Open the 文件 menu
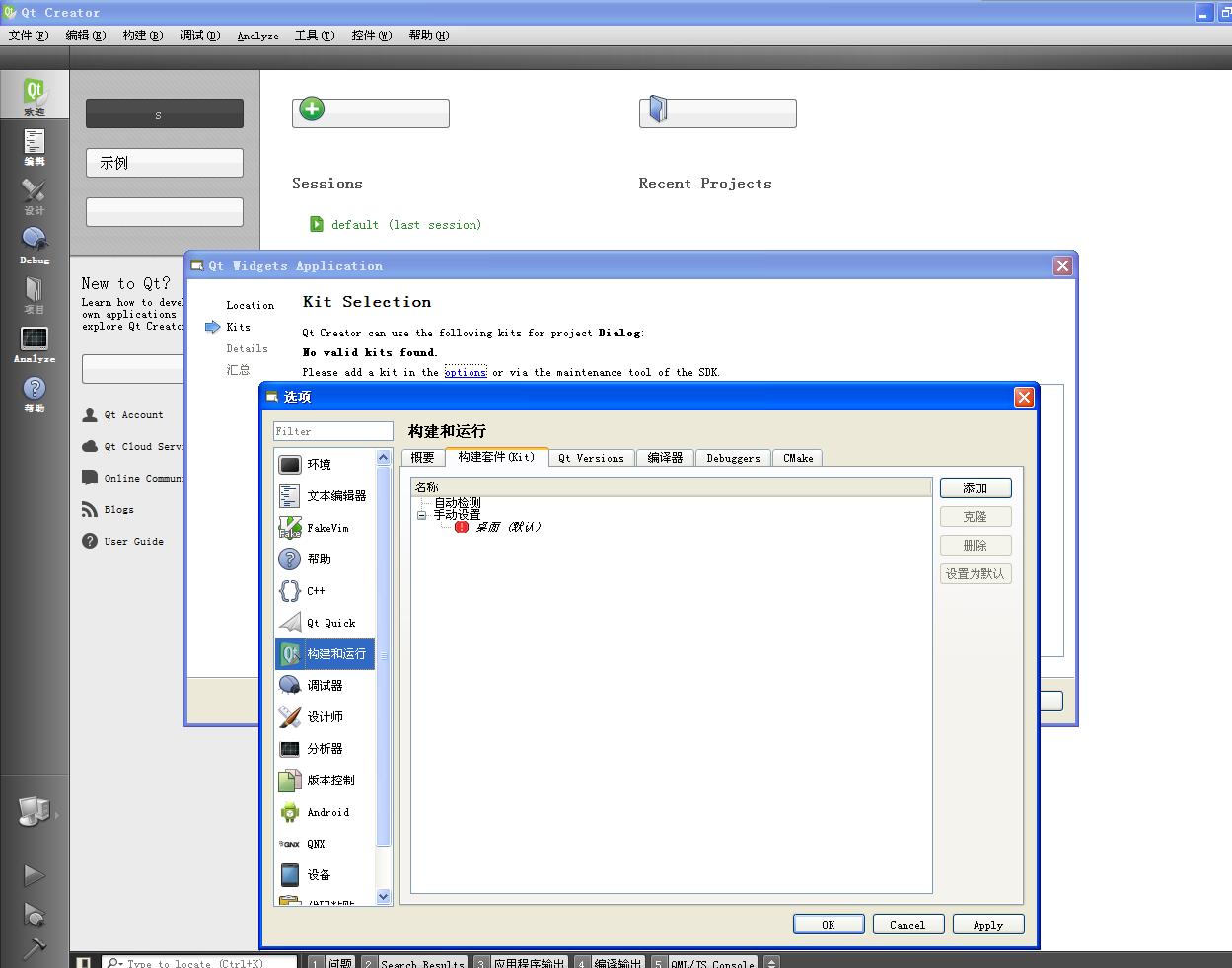Image resolution: width=1232 pixels, height=968 pixels. click(29, 36)
